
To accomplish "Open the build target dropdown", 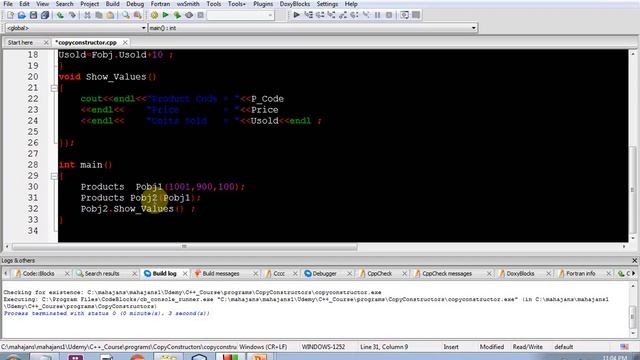I will (x=240, y=15).
